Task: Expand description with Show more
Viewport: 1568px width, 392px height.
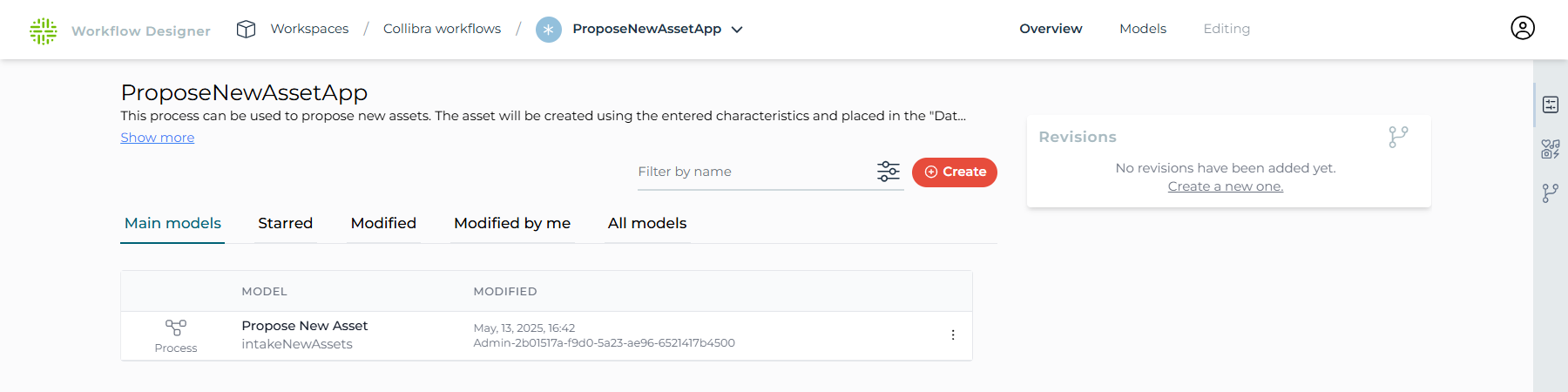Action: 158,138
